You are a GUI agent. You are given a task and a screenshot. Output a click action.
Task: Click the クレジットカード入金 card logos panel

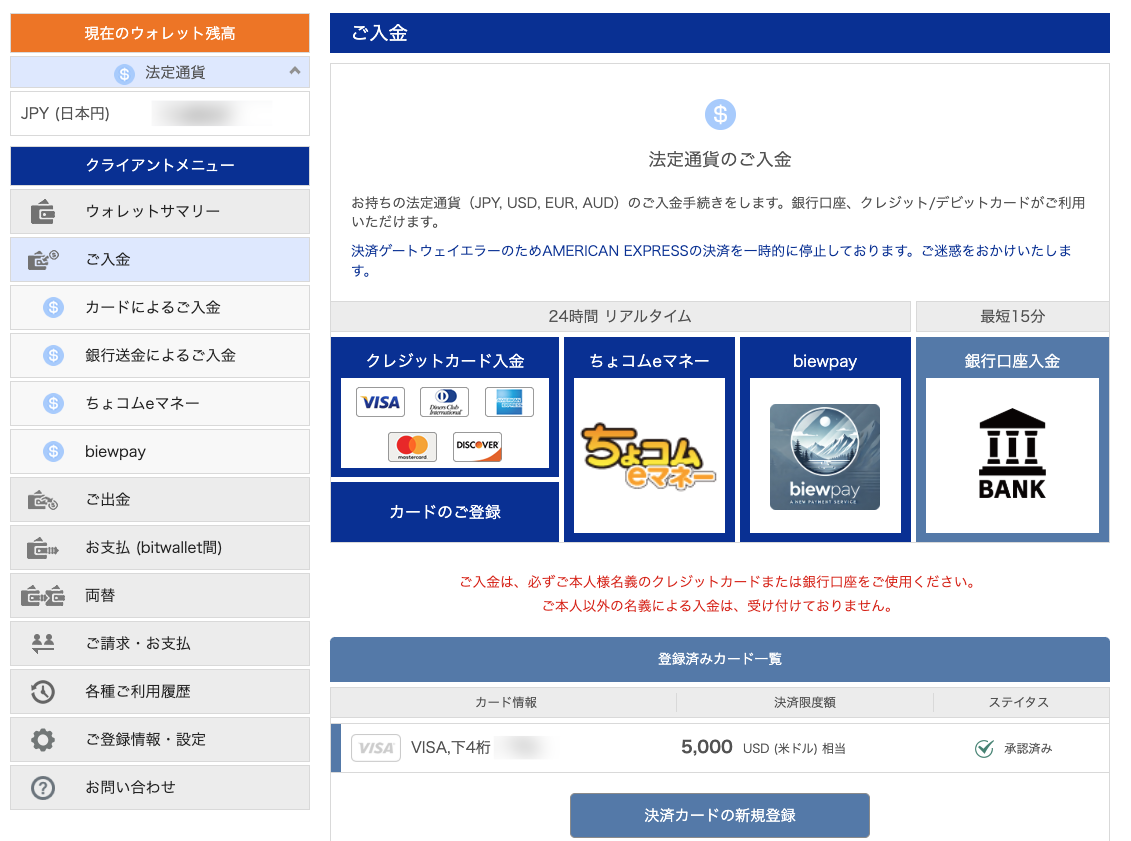[445, 423]
